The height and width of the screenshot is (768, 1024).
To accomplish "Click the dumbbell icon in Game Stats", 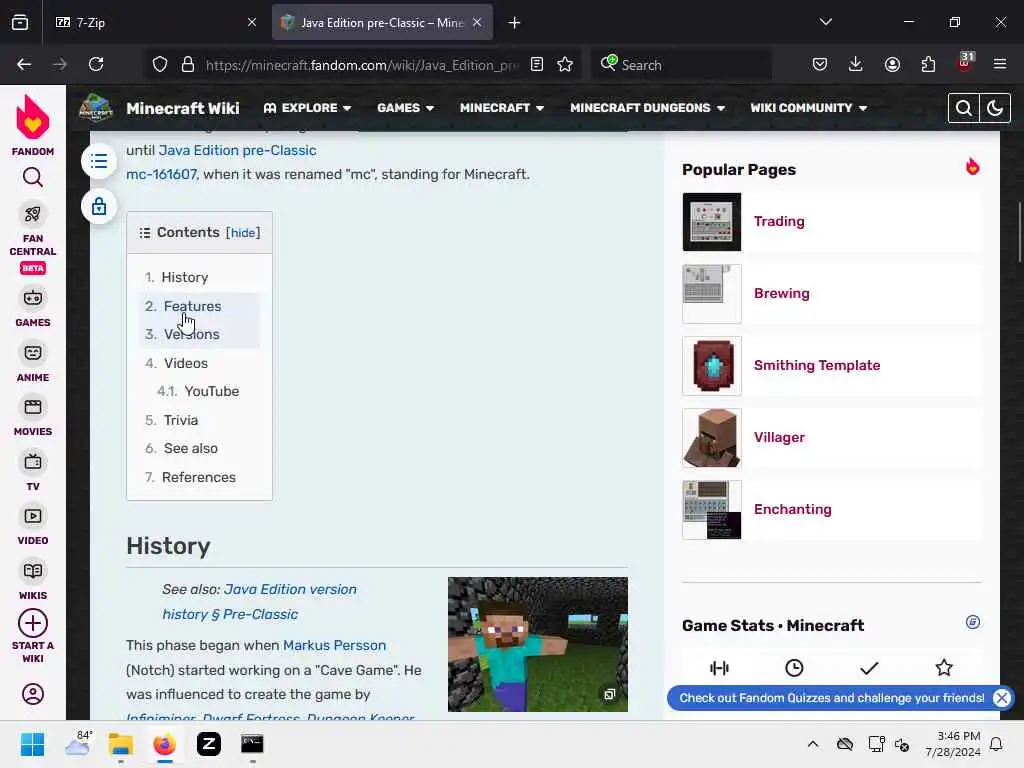I will [719, 667].
